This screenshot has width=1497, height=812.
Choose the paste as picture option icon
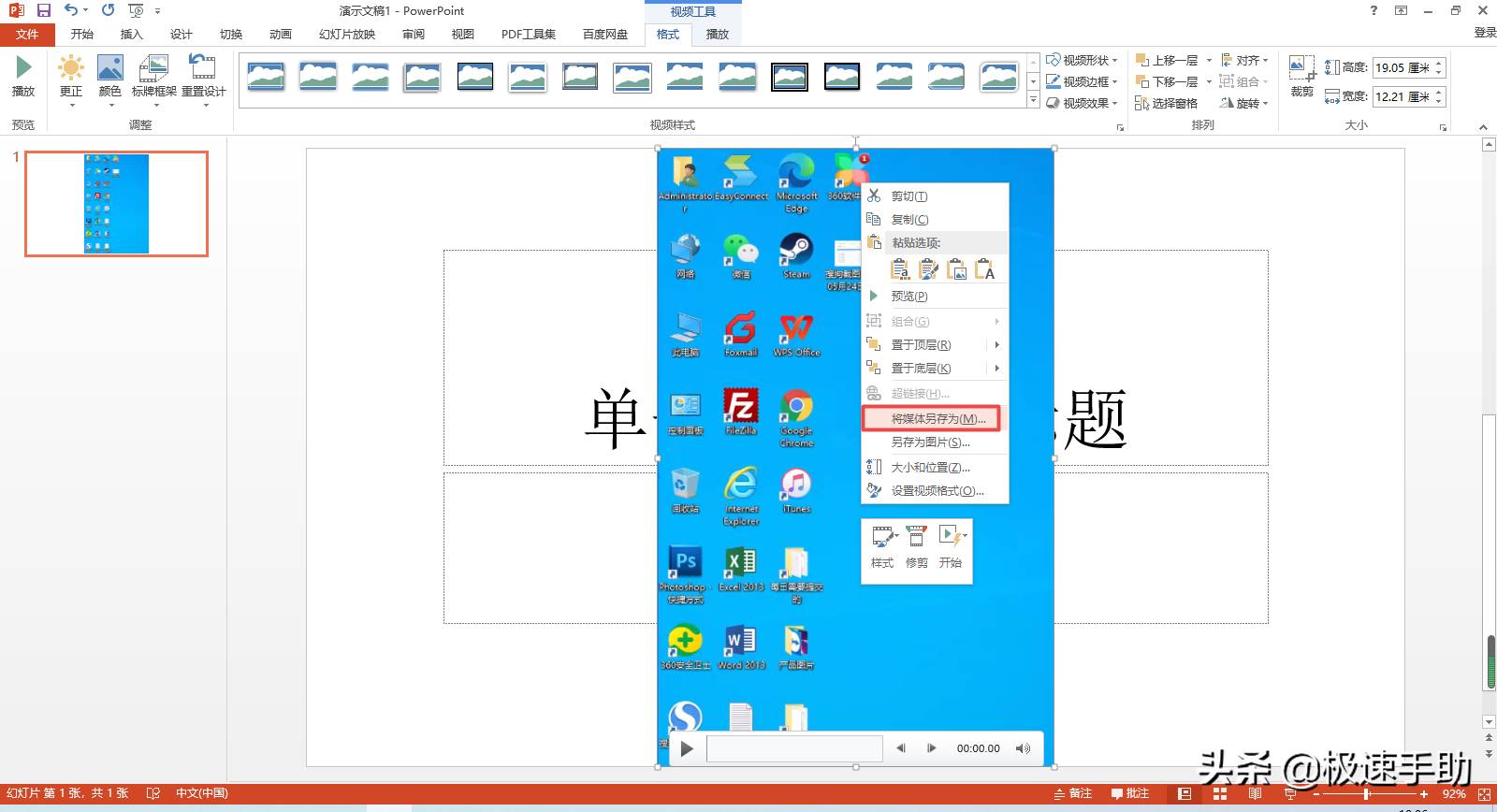tap(956, 269)
